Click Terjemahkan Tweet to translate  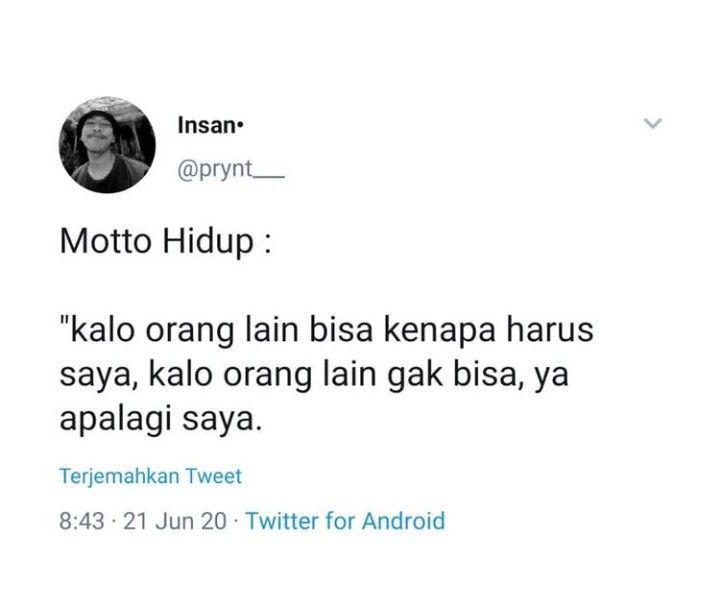[x=150, y=476]
